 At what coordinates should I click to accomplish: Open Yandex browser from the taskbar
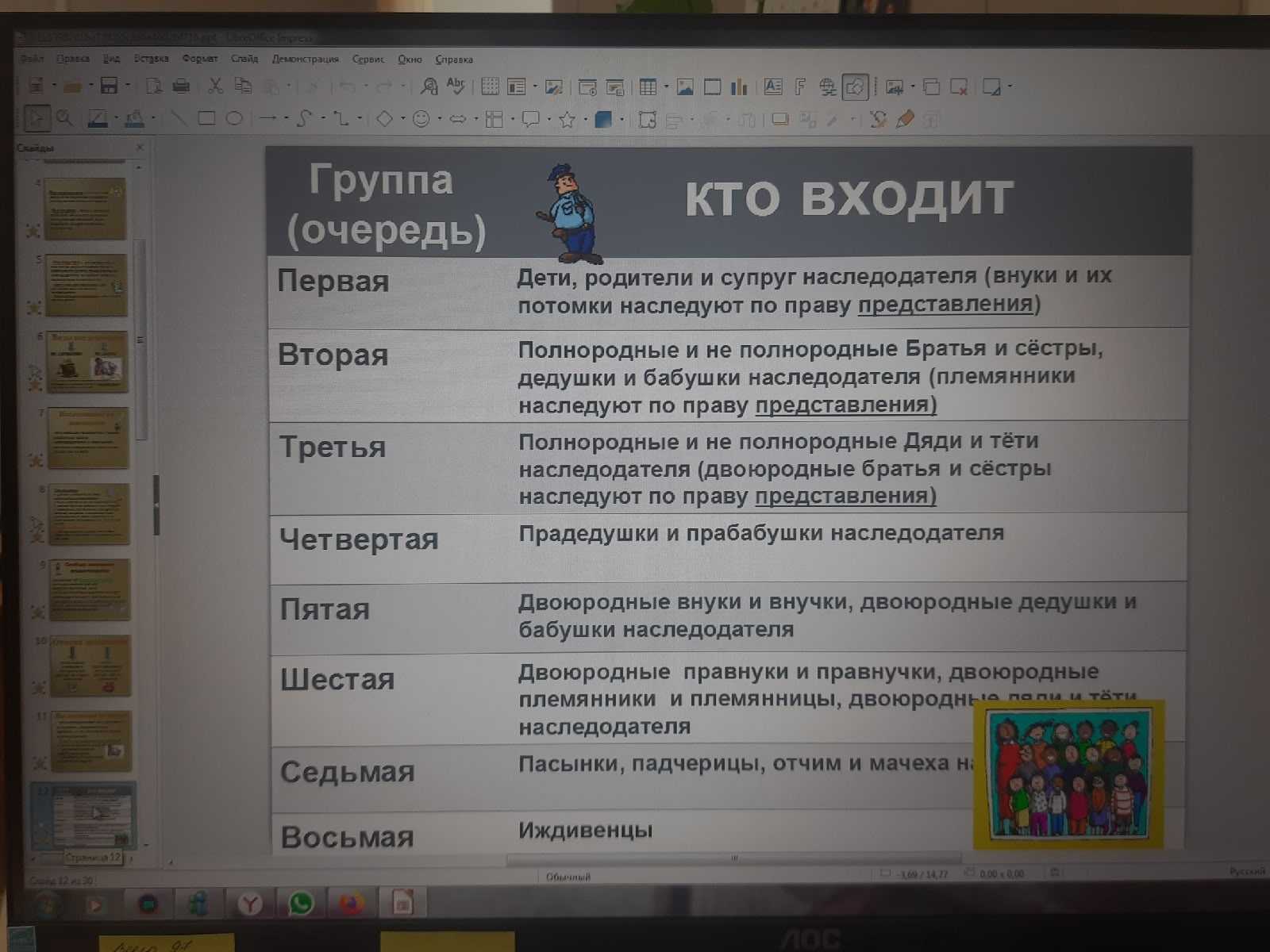click(250, 904)
